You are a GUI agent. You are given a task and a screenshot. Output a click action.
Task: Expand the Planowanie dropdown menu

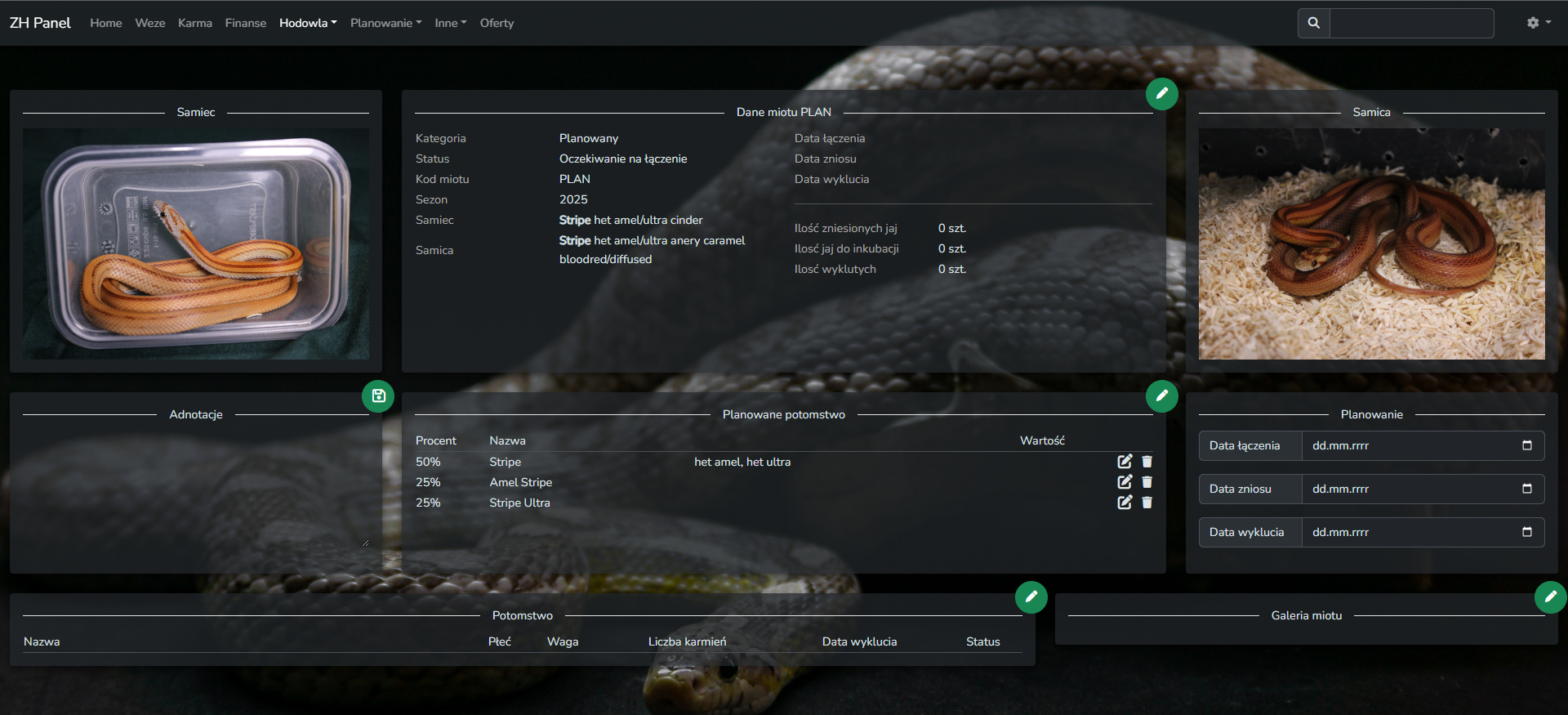pos(385,23)
